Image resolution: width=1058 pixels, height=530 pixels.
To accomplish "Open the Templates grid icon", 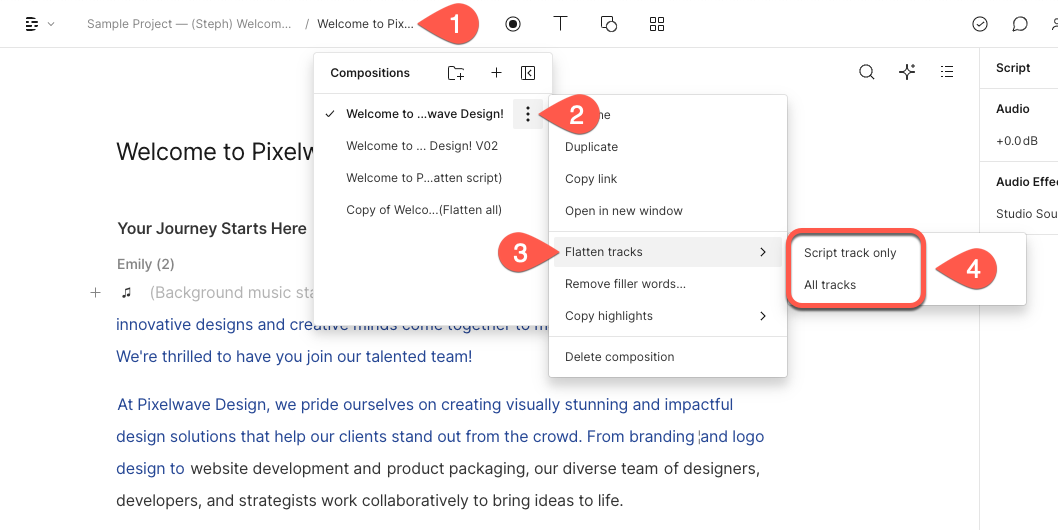I will (657, 24).
